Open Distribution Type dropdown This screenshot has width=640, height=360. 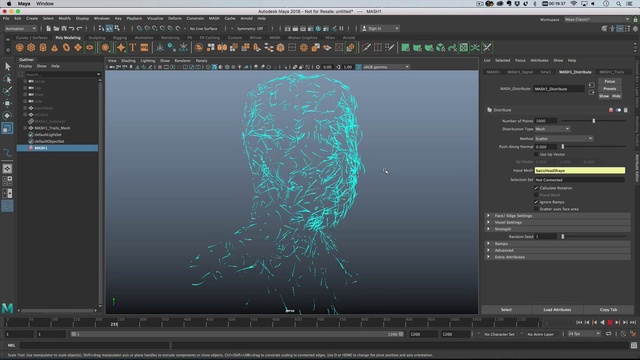click(552, 129)
